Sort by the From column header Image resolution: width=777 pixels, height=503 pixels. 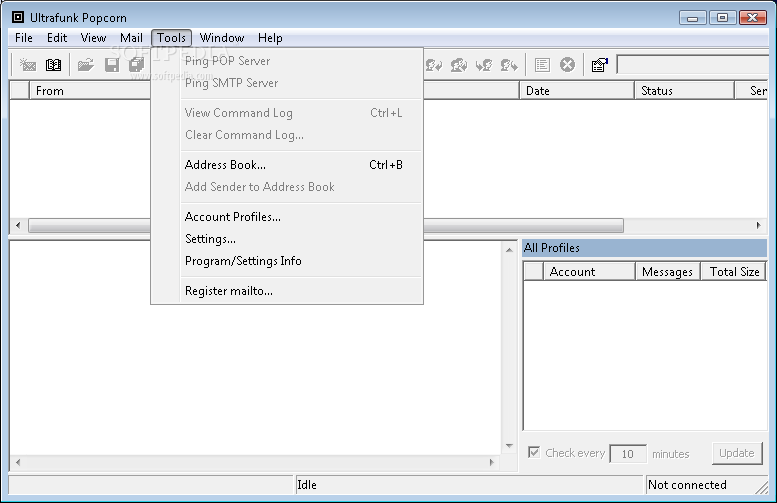(x=90, y=91)
